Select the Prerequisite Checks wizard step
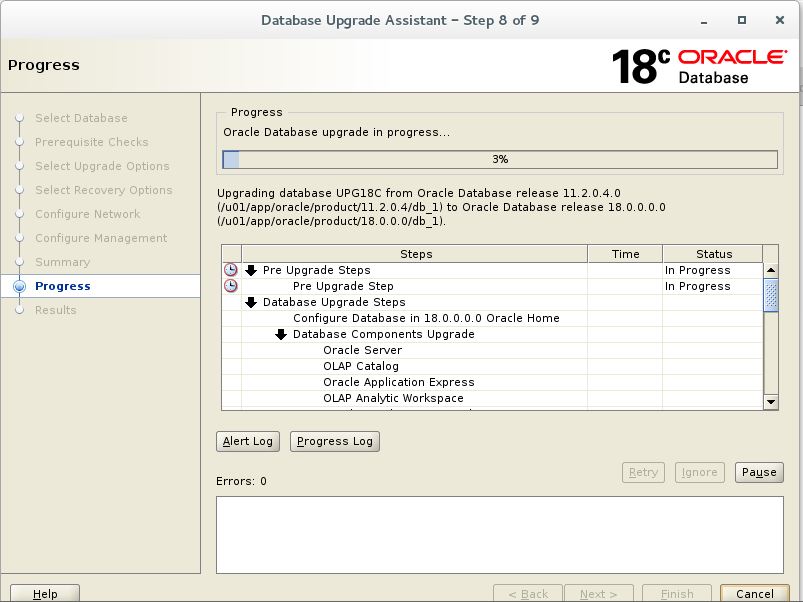 (92, 142)
